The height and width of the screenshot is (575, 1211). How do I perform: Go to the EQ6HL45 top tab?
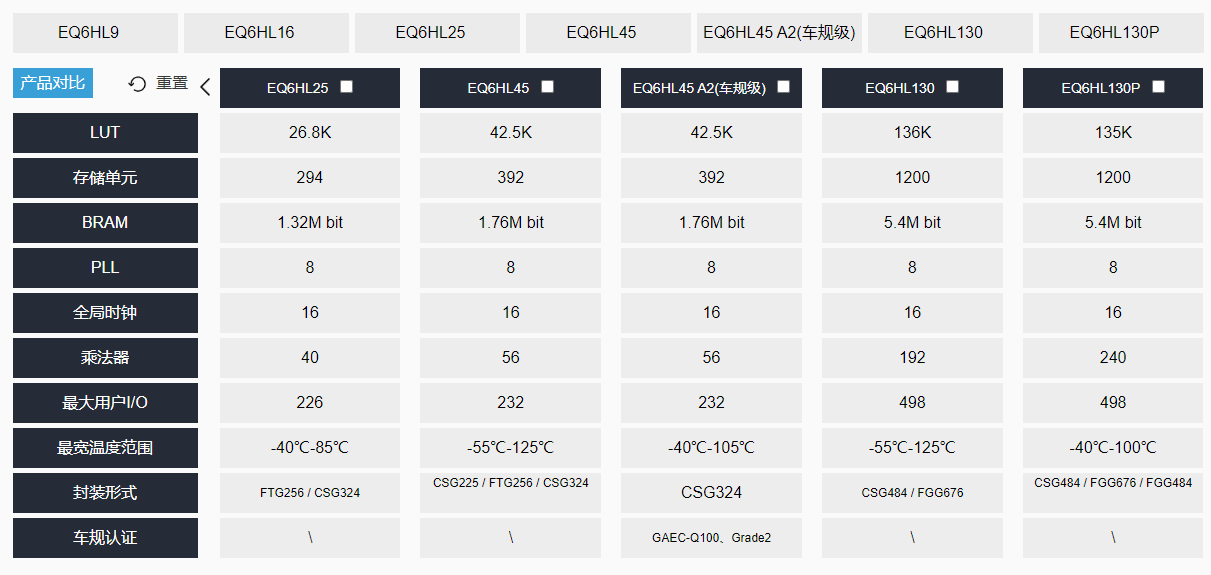(x=608, y=32)
